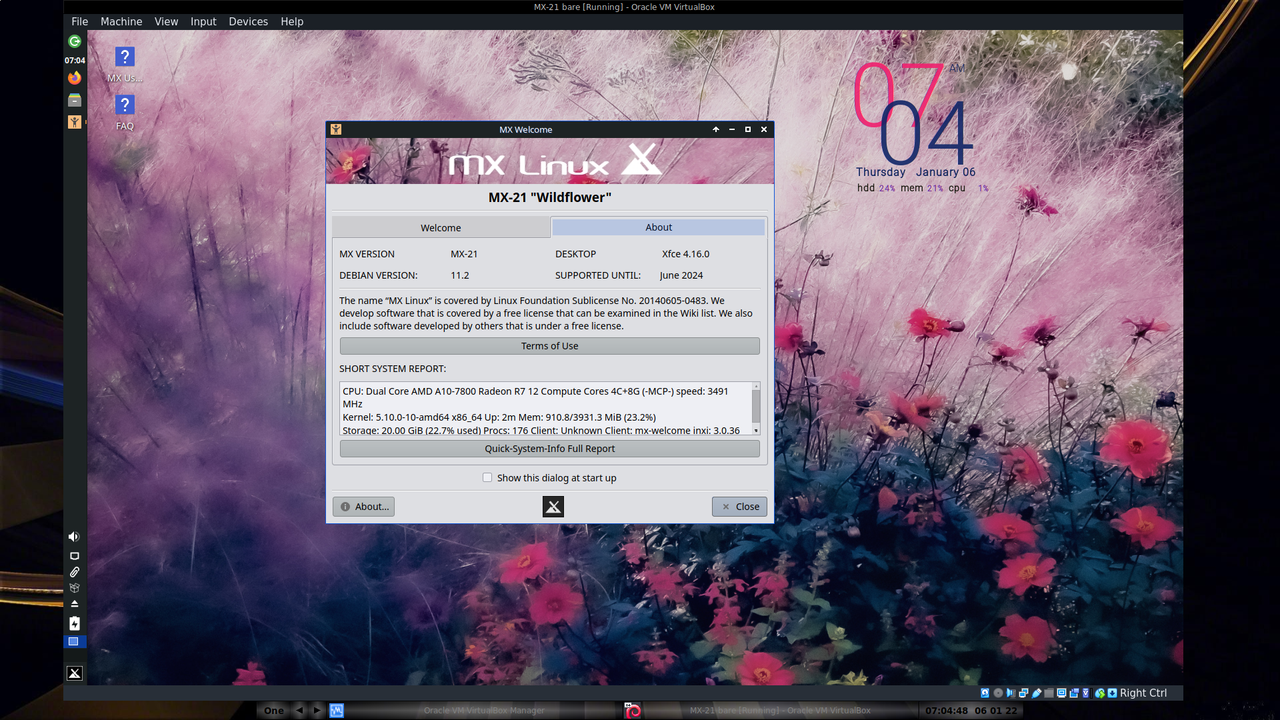Click the next workspace arrow in taskbar

tap(316, 711)
